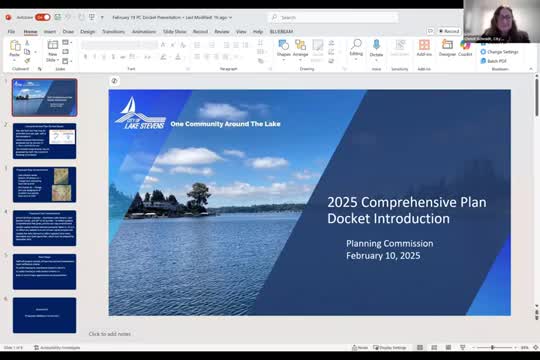Open the Comments pane icon
This screenshot has width=540, height=360.
(430, 31)
